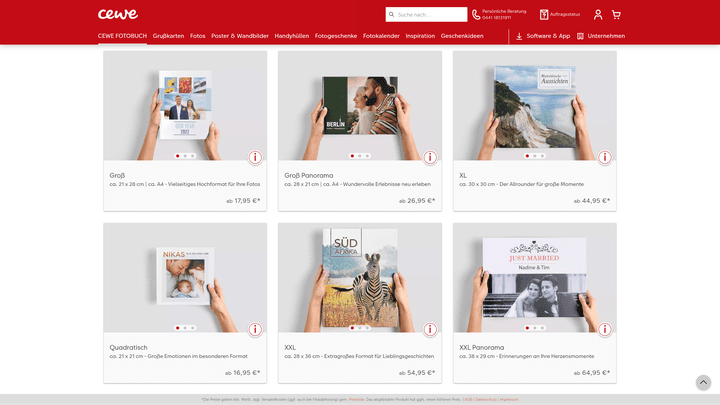This screenshot has width=720, height=405.
Task: Select second slide dot on Quadratisch image
Action: (x=185, y=328)
